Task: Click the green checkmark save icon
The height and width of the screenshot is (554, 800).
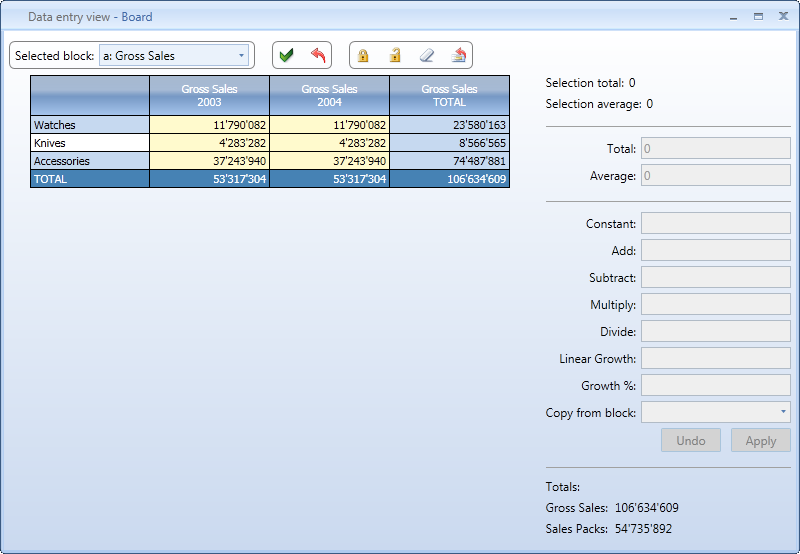Action: (x=287, y=56)
